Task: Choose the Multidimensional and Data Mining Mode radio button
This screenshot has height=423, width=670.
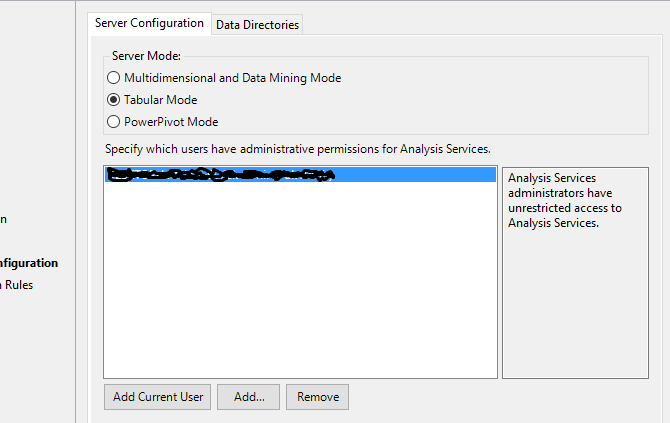Action: coord(113,78)
